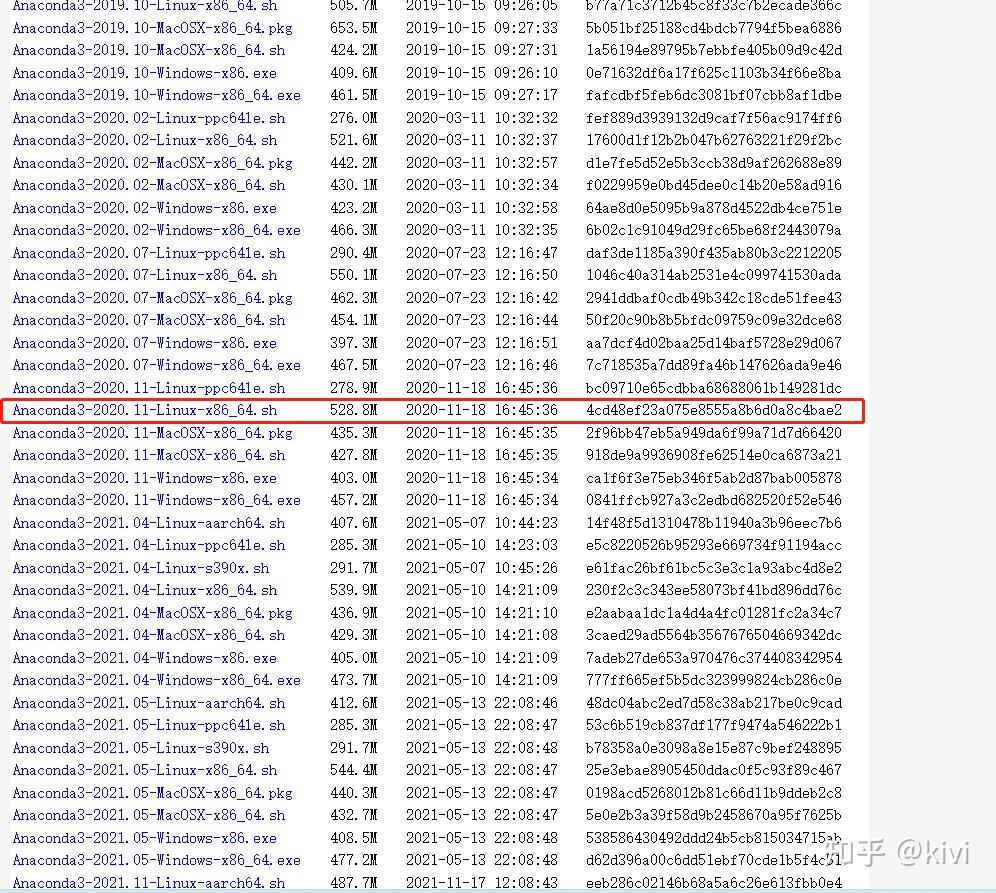Download Anaconda3-2020.11-MacOSX-x86_64.pkg
The height and width of the screenshot is (893, 996).
click(152, 433)
